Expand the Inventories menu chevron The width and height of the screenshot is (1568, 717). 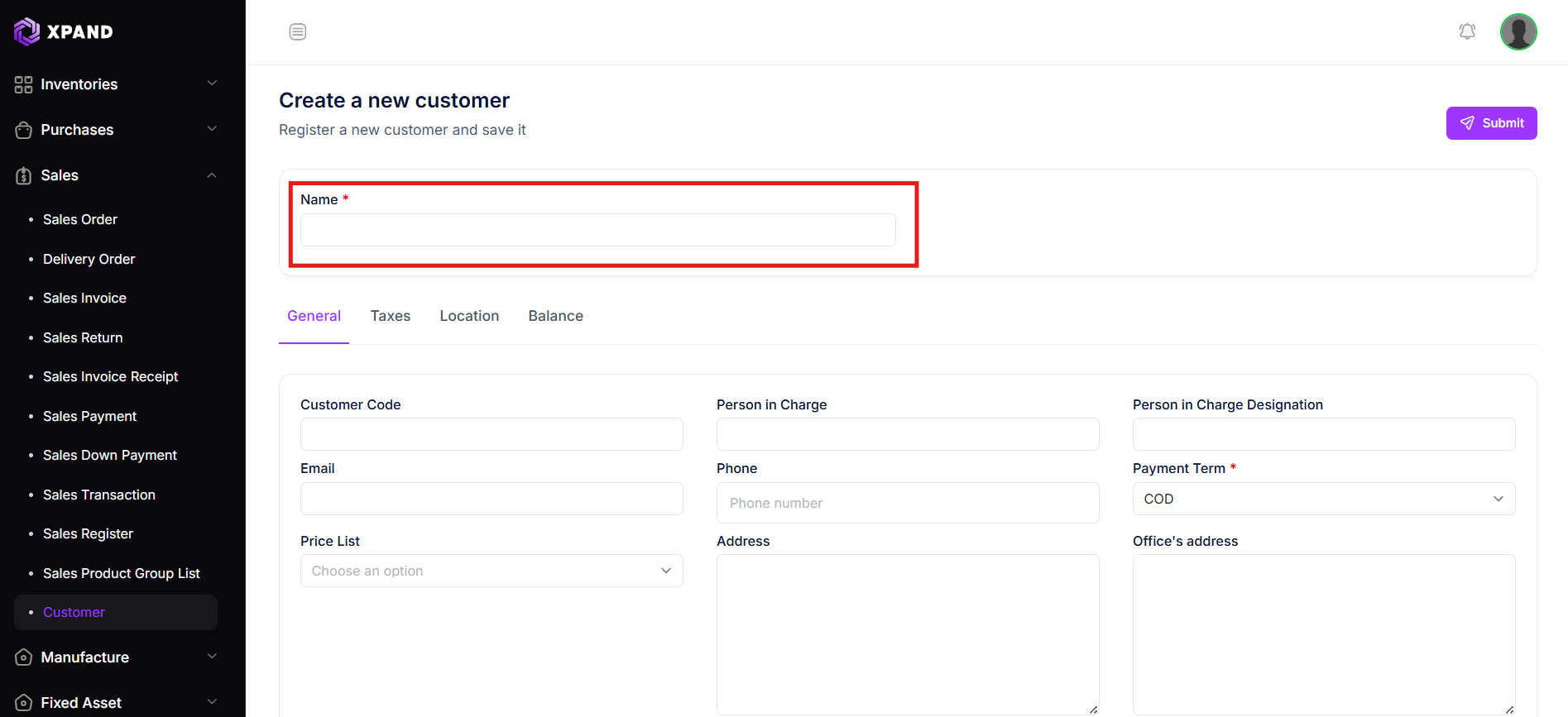[x=212, y=84]
